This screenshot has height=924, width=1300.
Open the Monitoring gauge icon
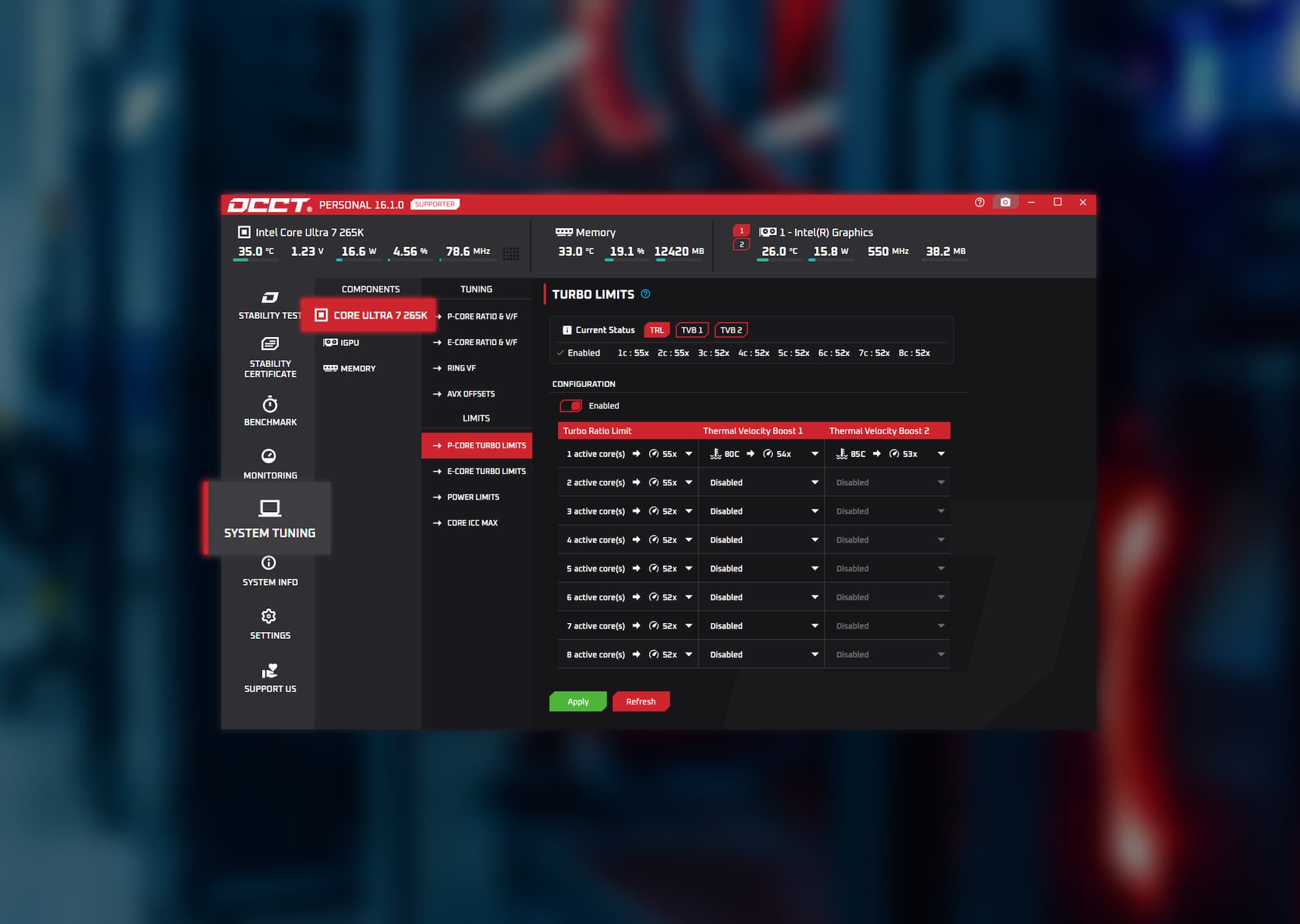point(268,456)
